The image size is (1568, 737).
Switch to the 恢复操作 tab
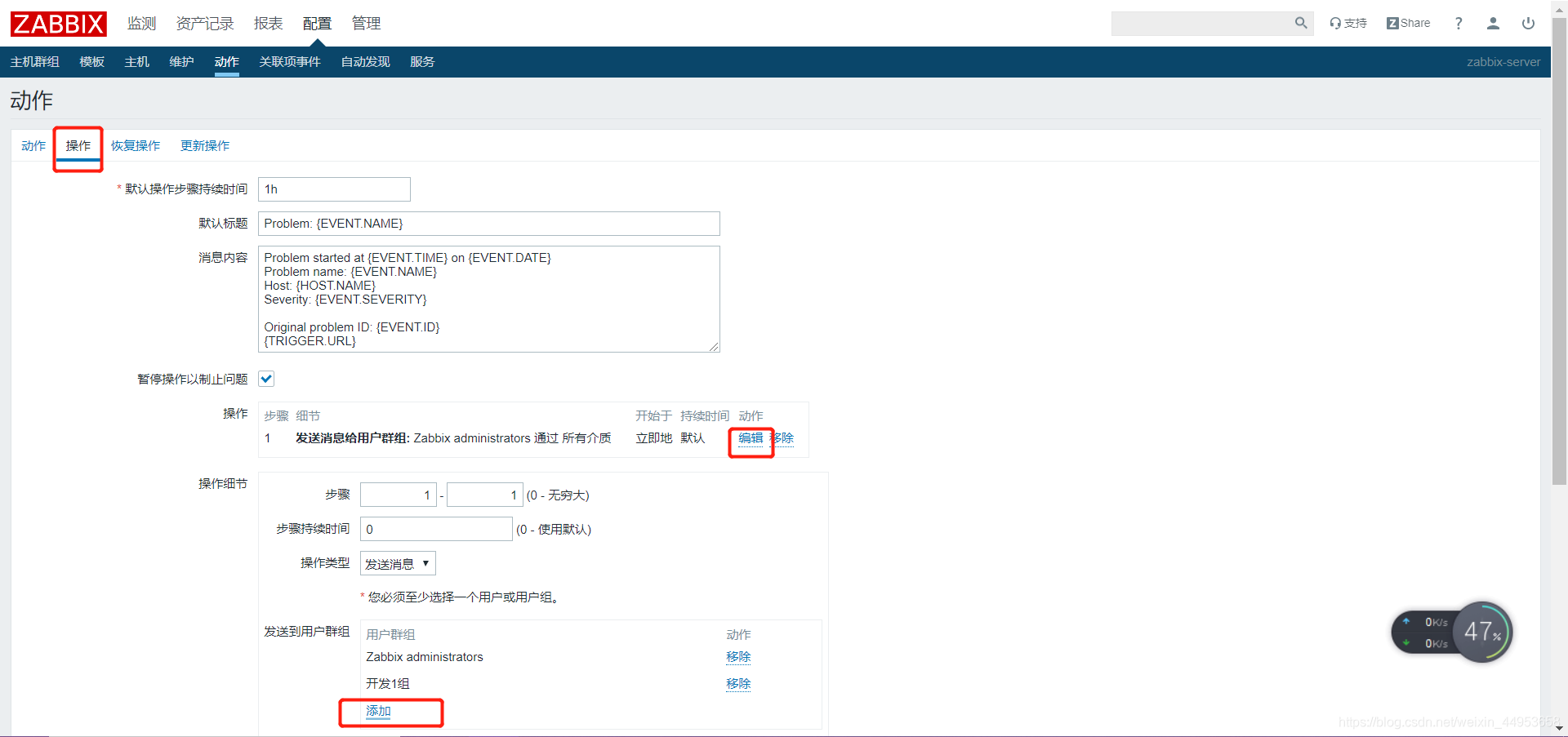coord(136,145)
